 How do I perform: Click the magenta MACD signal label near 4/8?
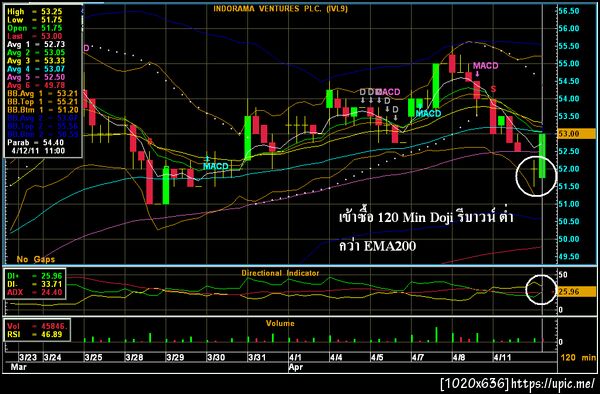point(486,66)
